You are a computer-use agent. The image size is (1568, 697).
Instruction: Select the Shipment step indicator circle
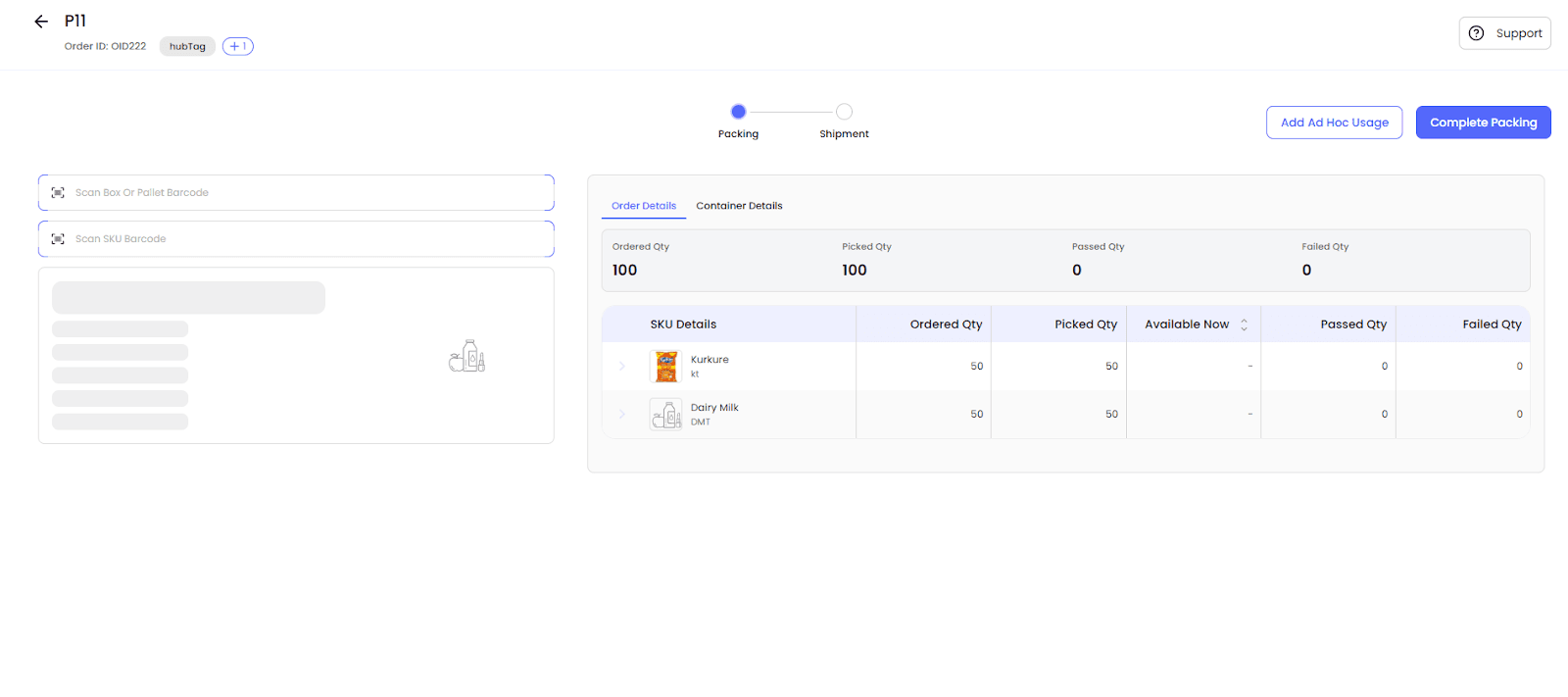844,112
